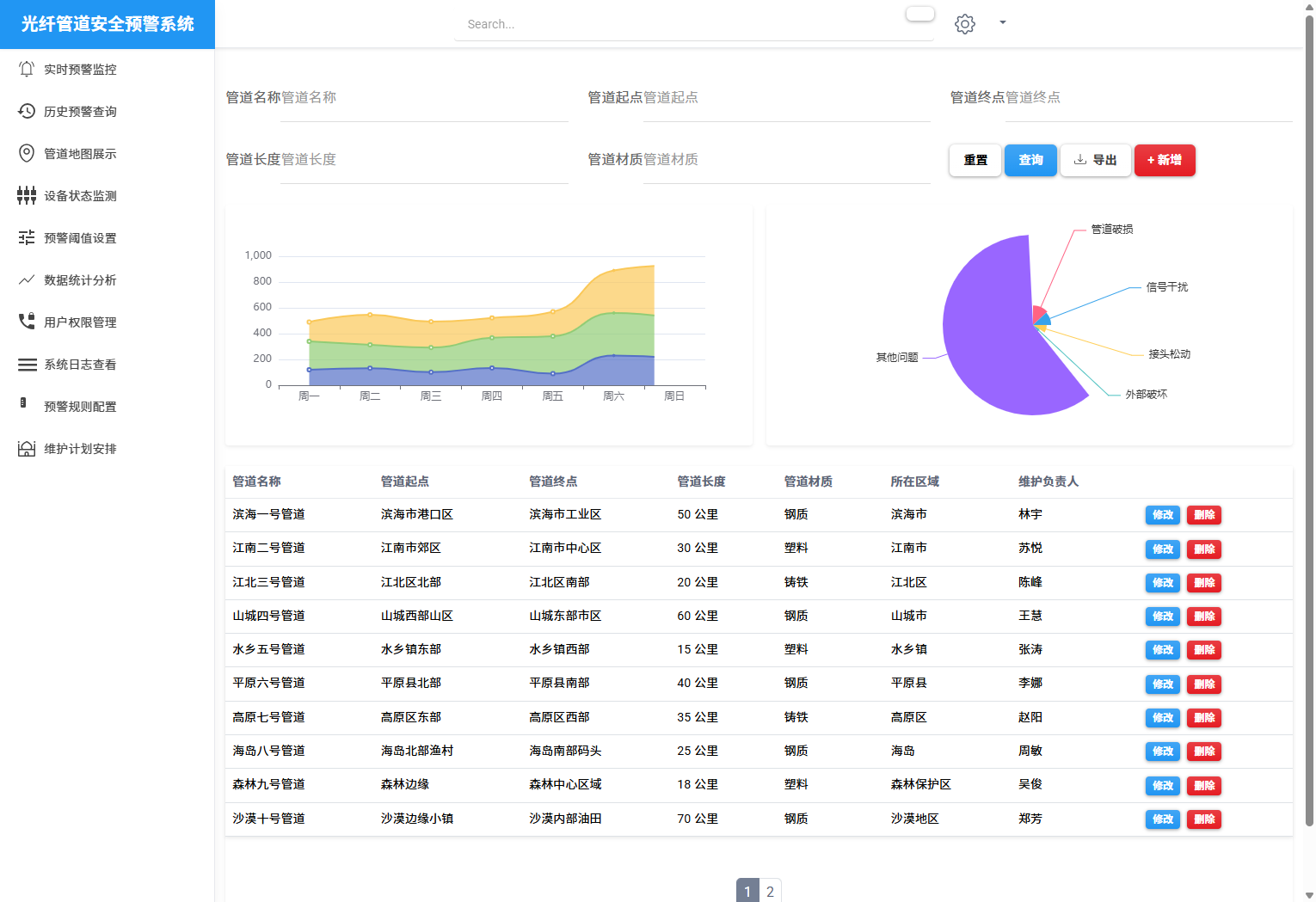Click the purple 其他问题 pie slice
1316x902 pixels.
coord(989,335)
